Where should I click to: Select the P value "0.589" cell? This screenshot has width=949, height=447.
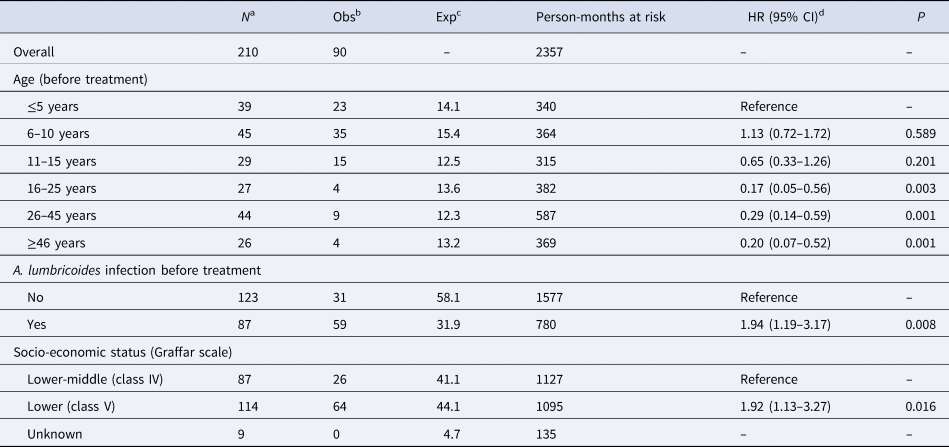point(922,133)
